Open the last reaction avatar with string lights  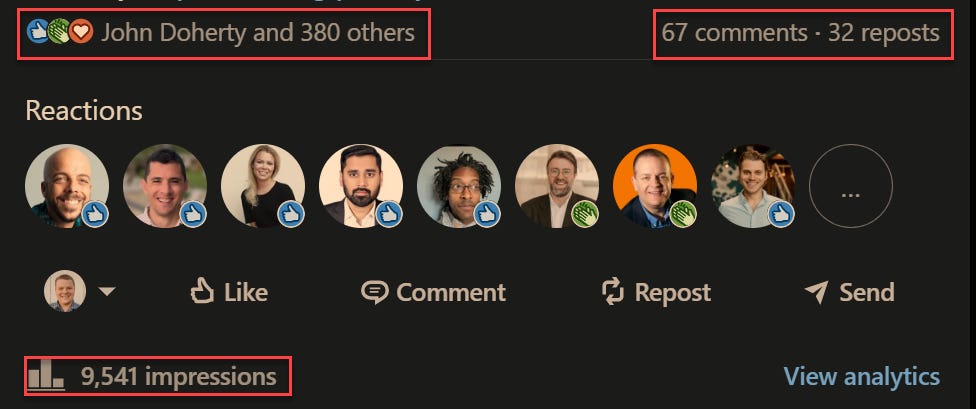(753, 186)
